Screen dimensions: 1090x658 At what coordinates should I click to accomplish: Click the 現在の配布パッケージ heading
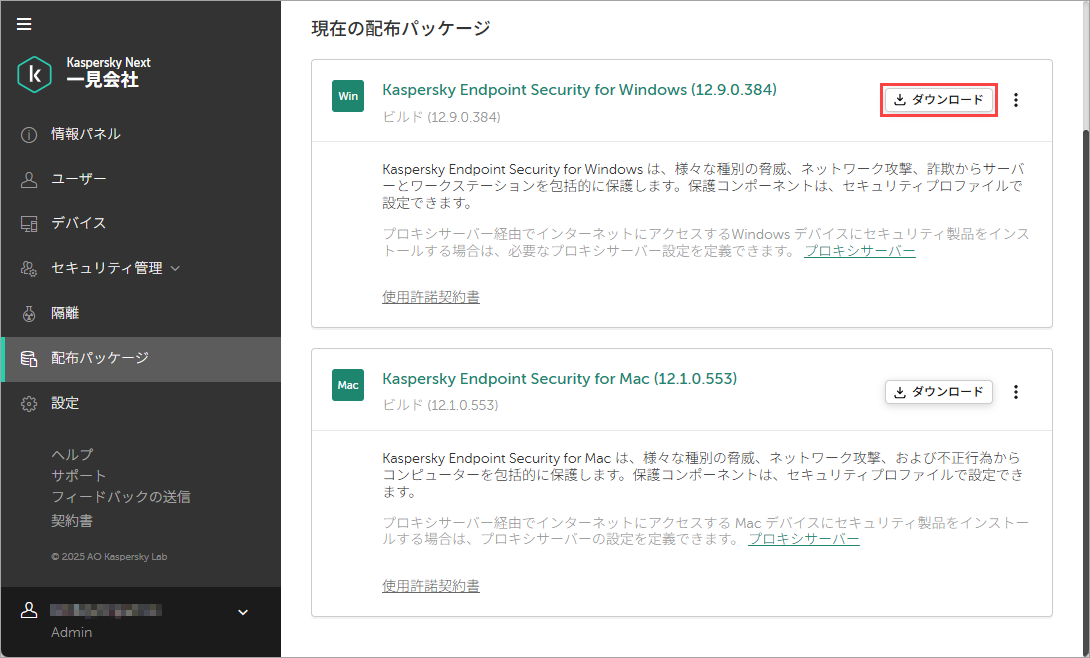(401, 28)
